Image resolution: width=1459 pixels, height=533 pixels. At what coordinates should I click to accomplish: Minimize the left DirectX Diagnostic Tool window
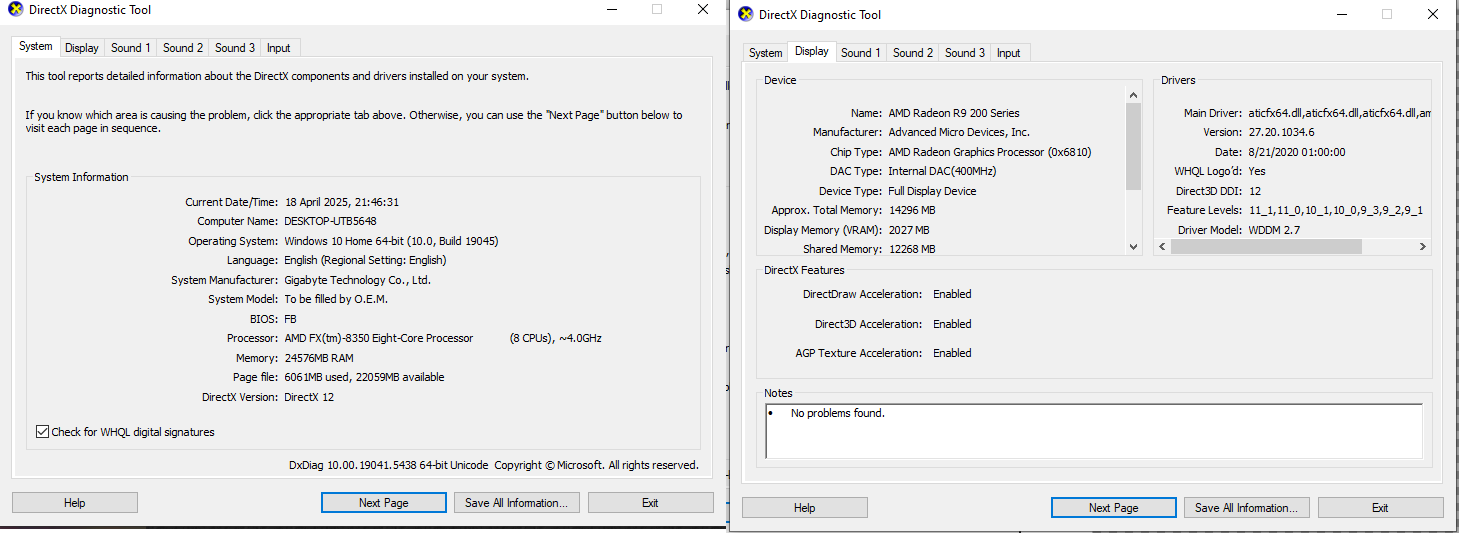[x=611, y=10]
